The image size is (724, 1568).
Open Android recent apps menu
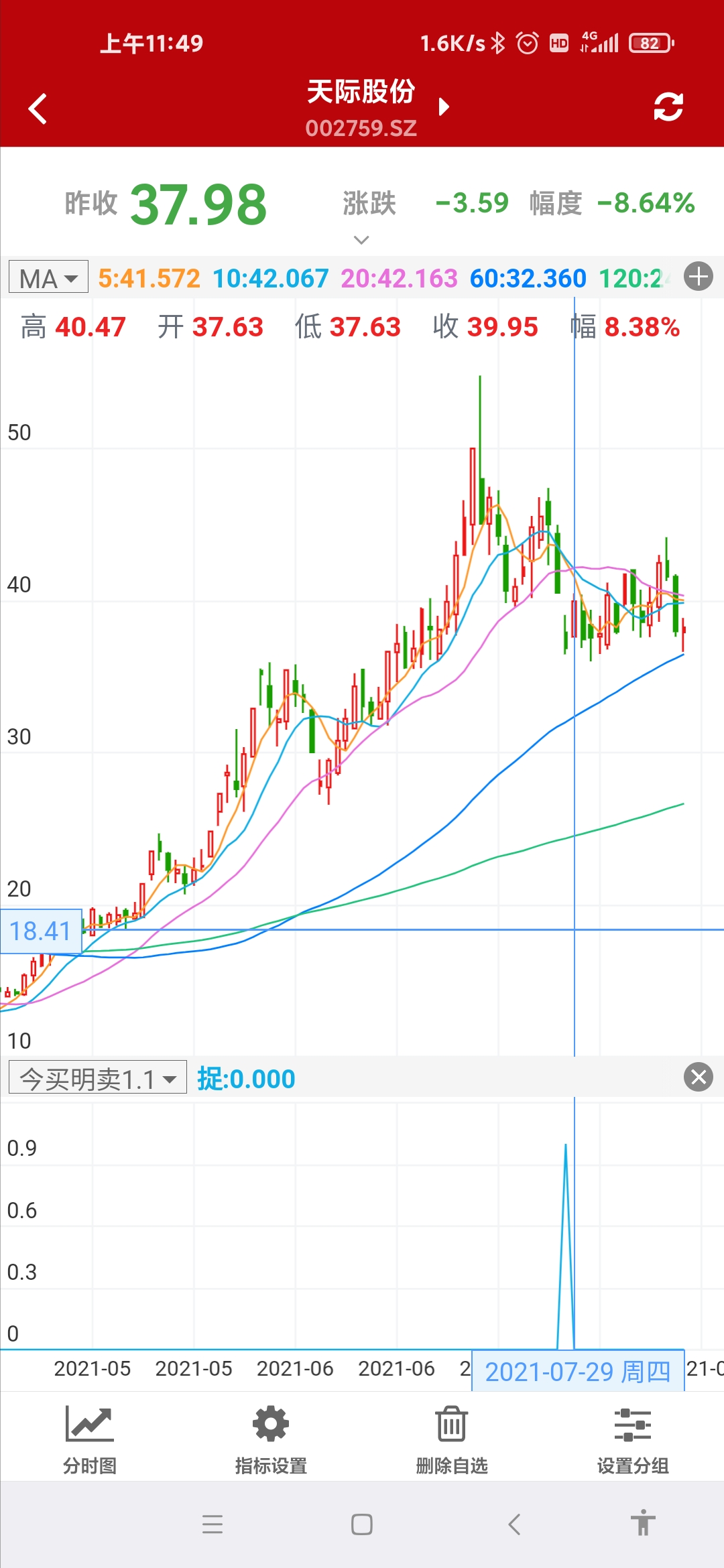click(213, 1524)
